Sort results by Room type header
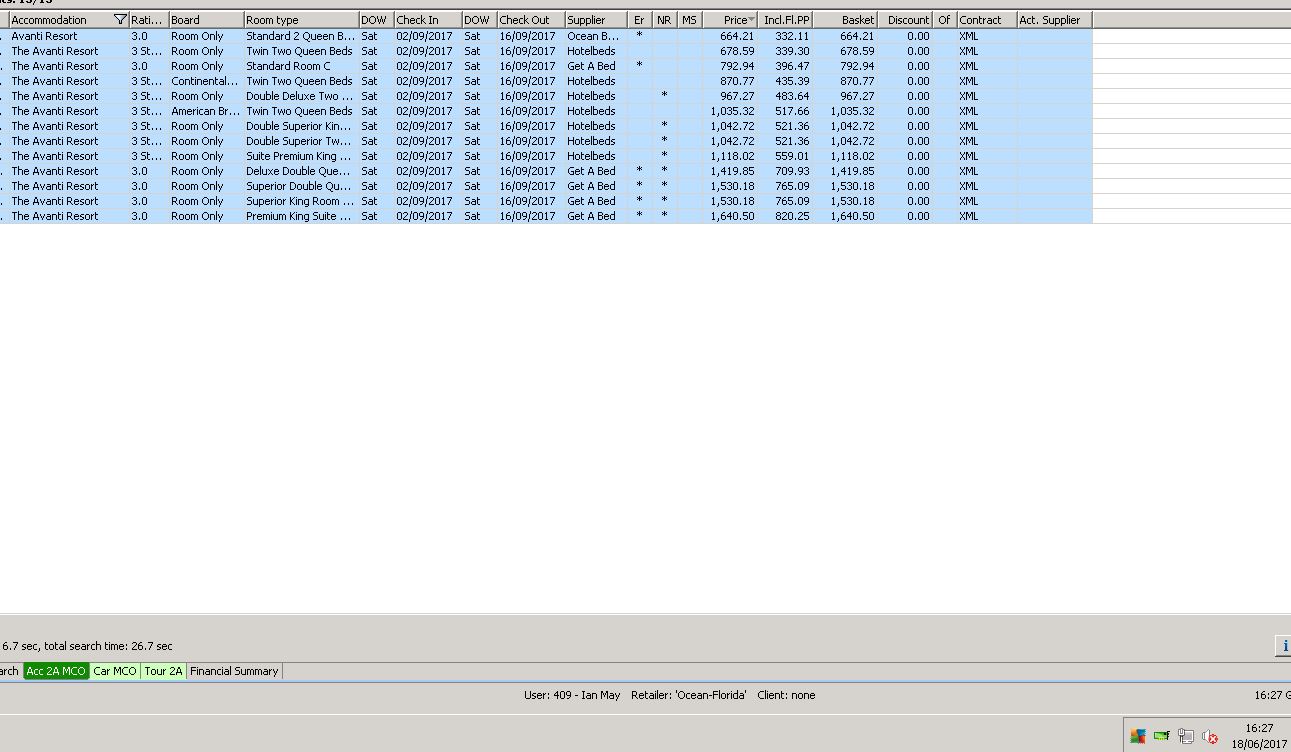 pyautogui.click(x=301, y=20)
